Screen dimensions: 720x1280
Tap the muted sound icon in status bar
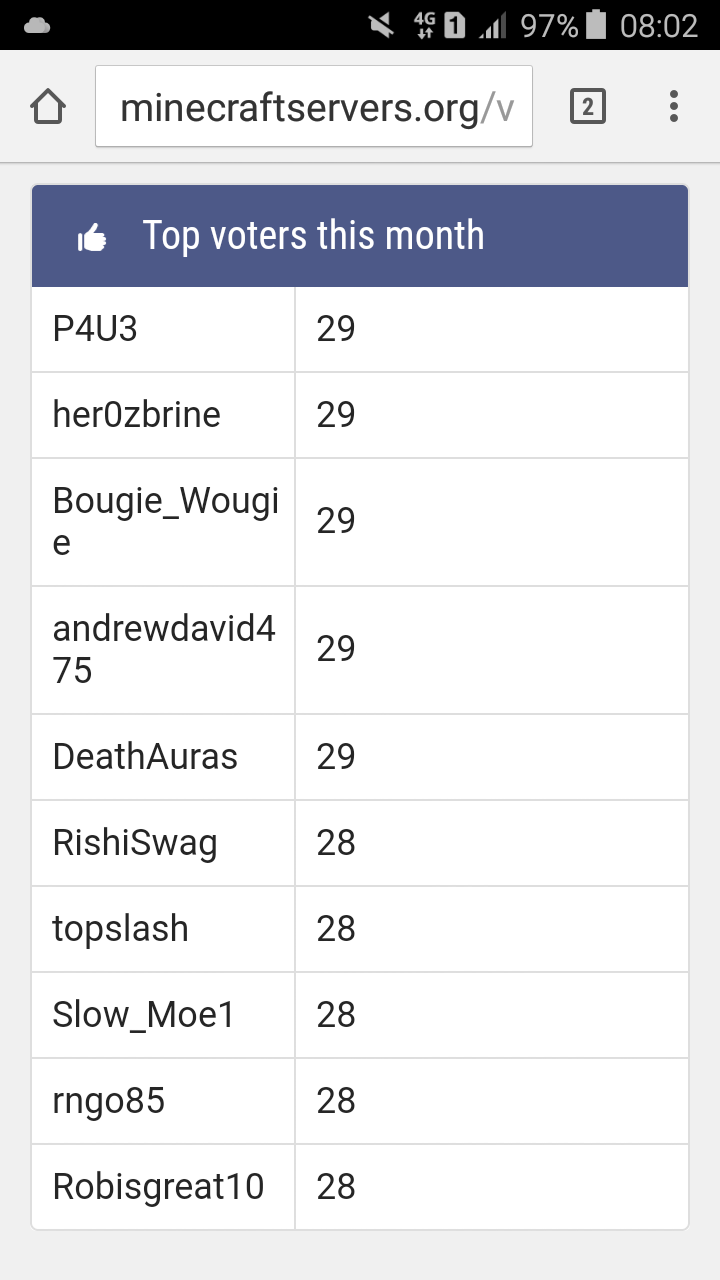[381, 25]
